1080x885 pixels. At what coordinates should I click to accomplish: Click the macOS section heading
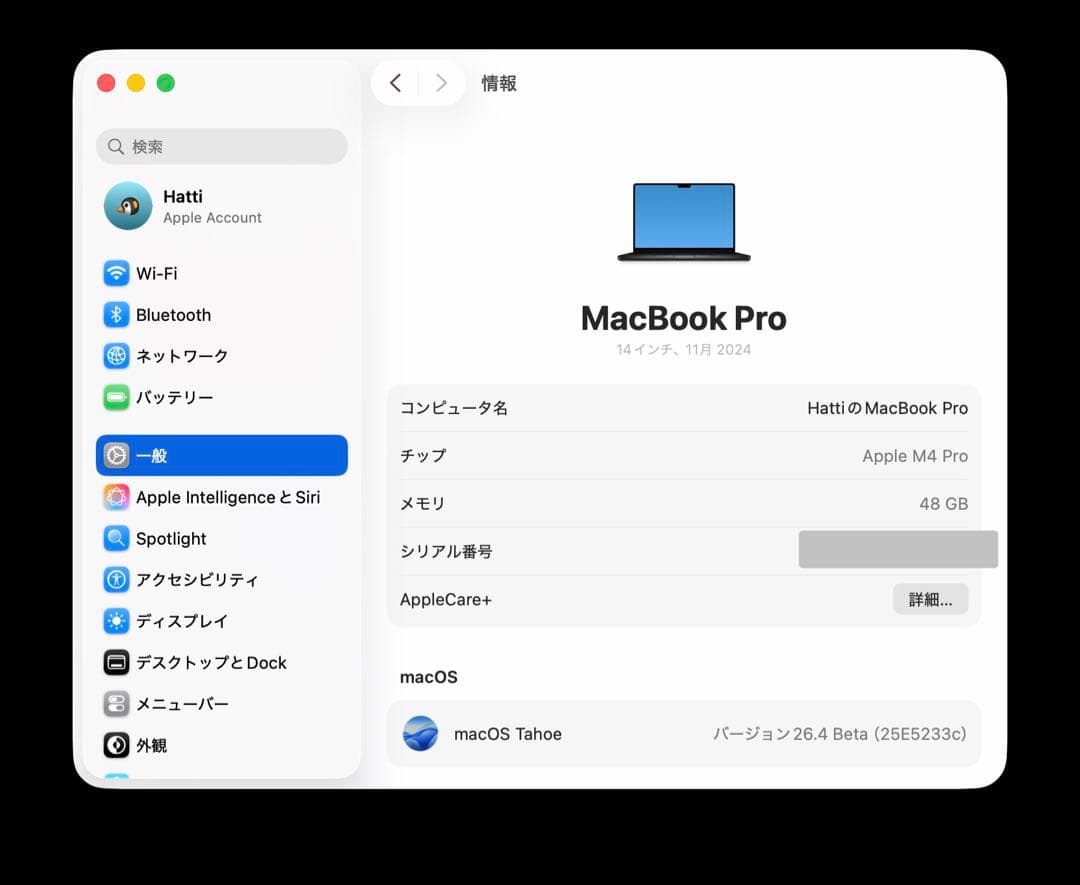pyautogui.click(x=428, y=677)
